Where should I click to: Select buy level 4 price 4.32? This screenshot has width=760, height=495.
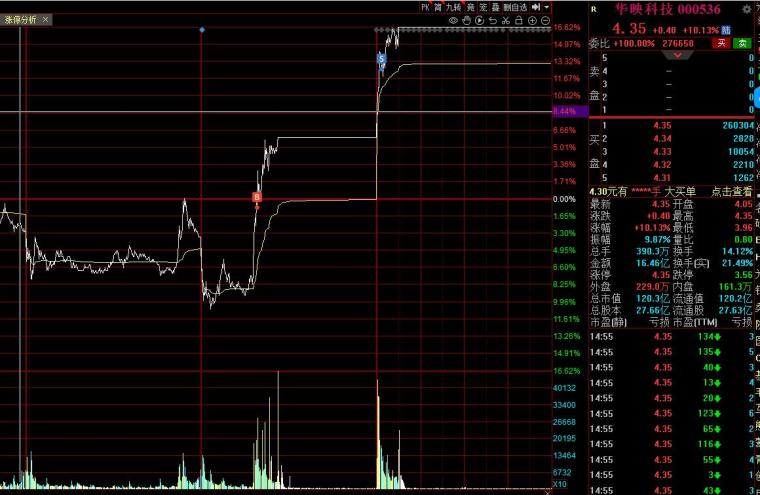662,165
